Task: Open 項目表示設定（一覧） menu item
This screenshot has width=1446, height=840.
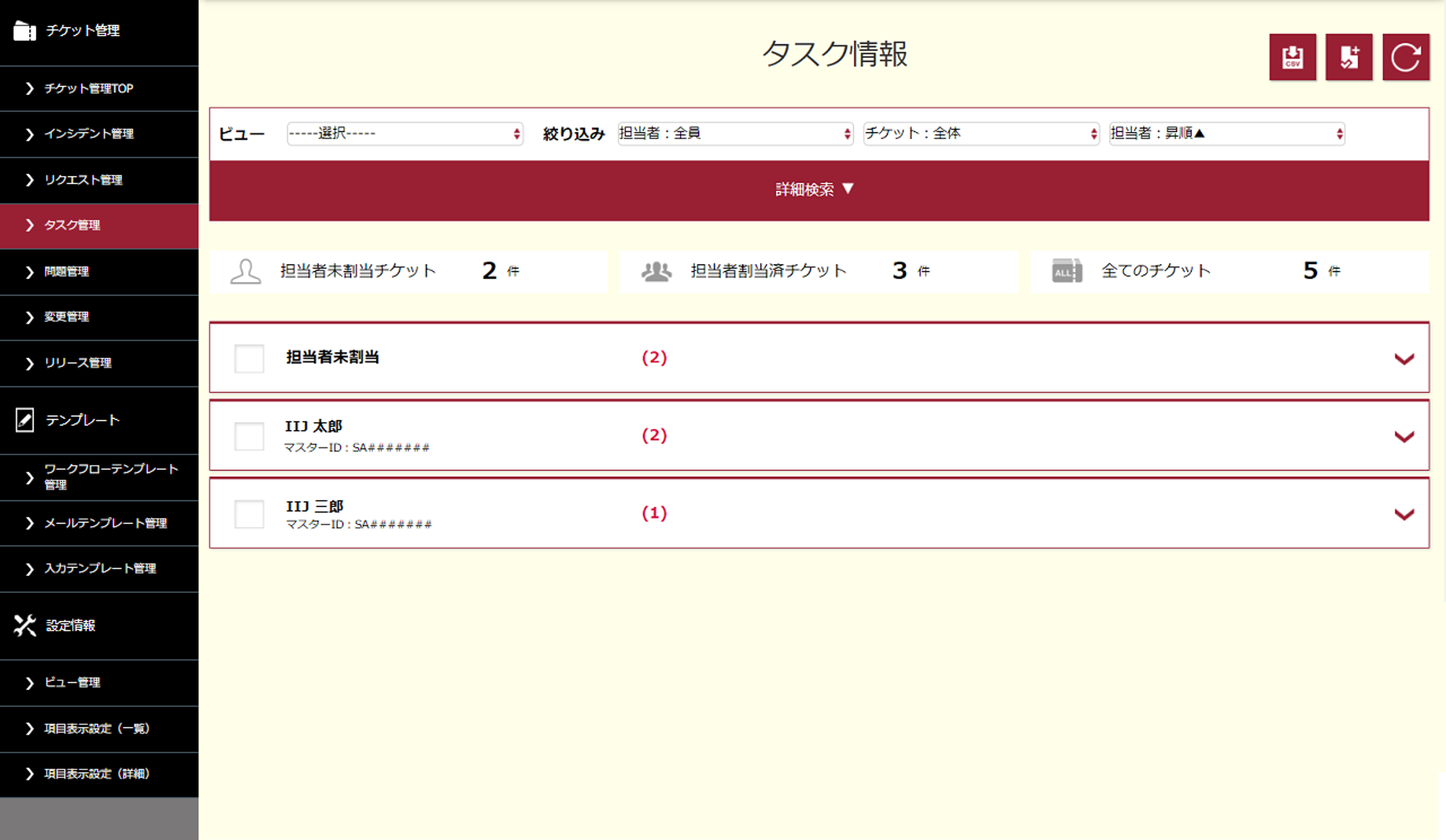Action: pyautogui.click(x=99, y=729)
